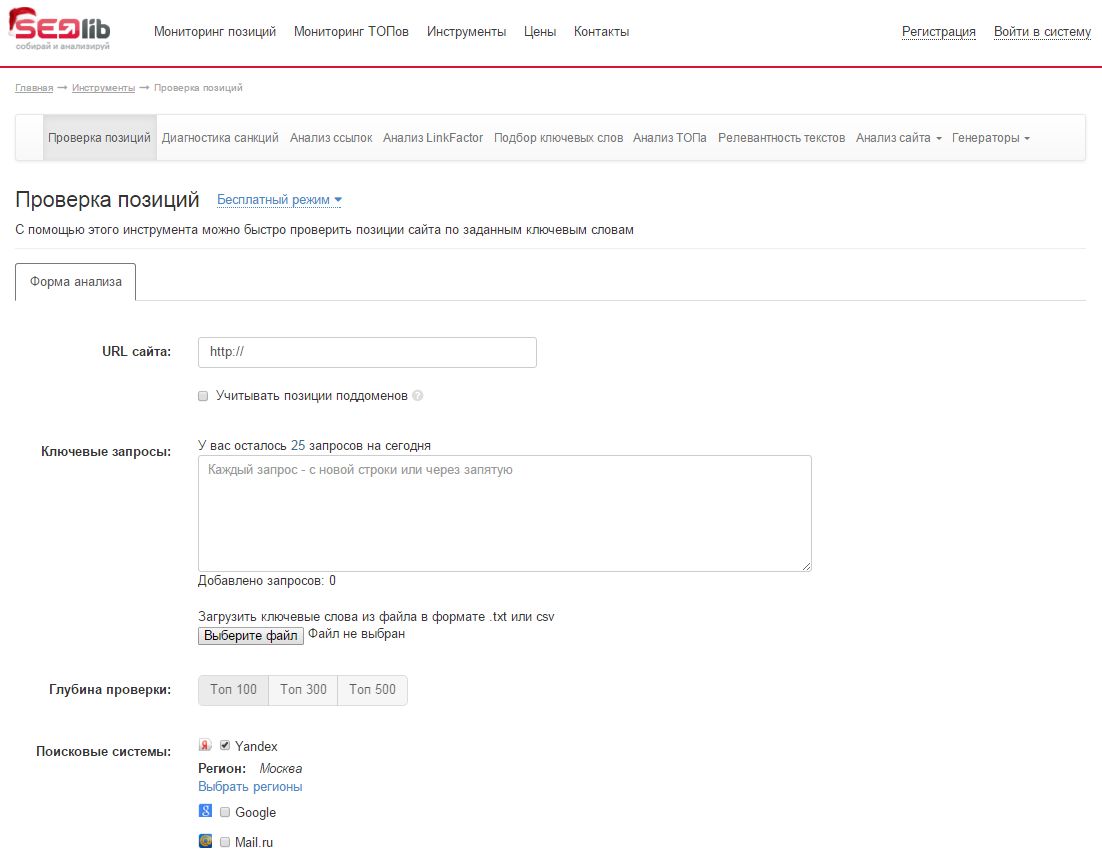This screenshot has height=856, width=1102.
Task: Click the 'Выбрать регионы' link
Action: pos(250,787)
